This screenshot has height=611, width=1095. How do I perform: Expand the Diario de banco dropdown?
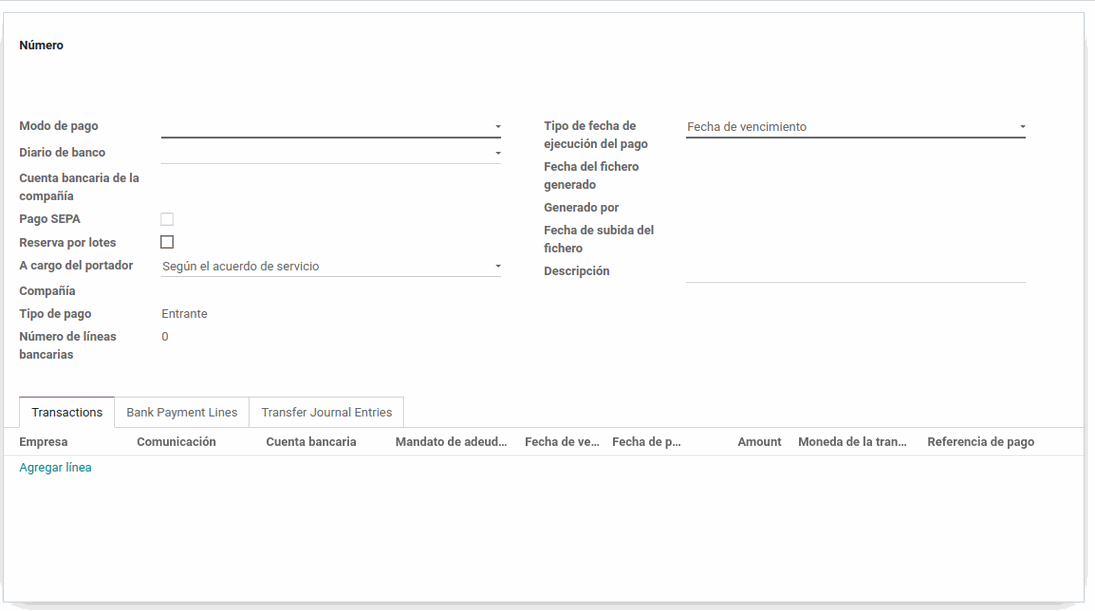(330, 153)
